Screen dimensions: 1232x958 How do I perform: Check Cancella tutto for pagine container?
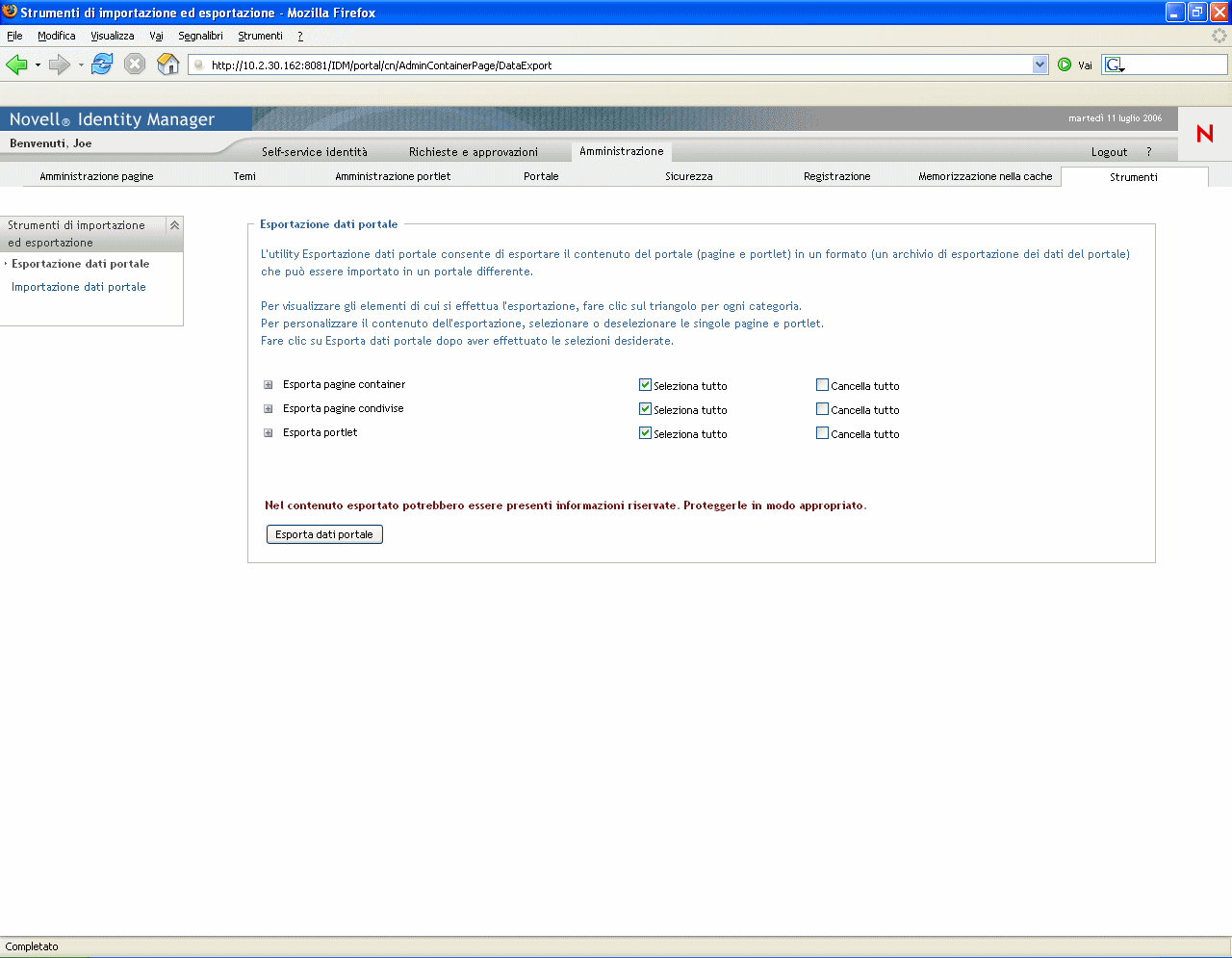pos(822,385)
